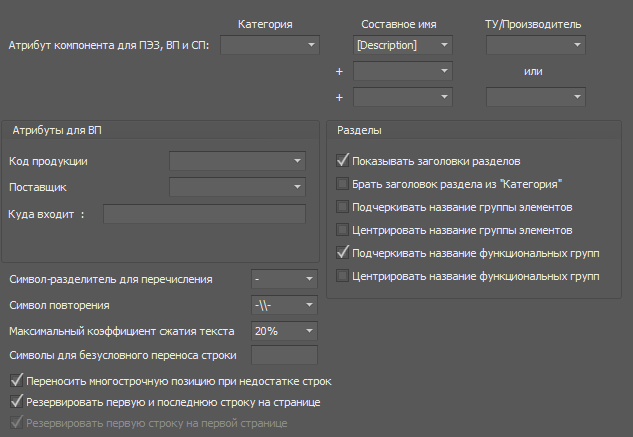This screenshot has height=437, width=633.
Task: Check Подчеркивать название группы элементов
Action: [344, 207]
